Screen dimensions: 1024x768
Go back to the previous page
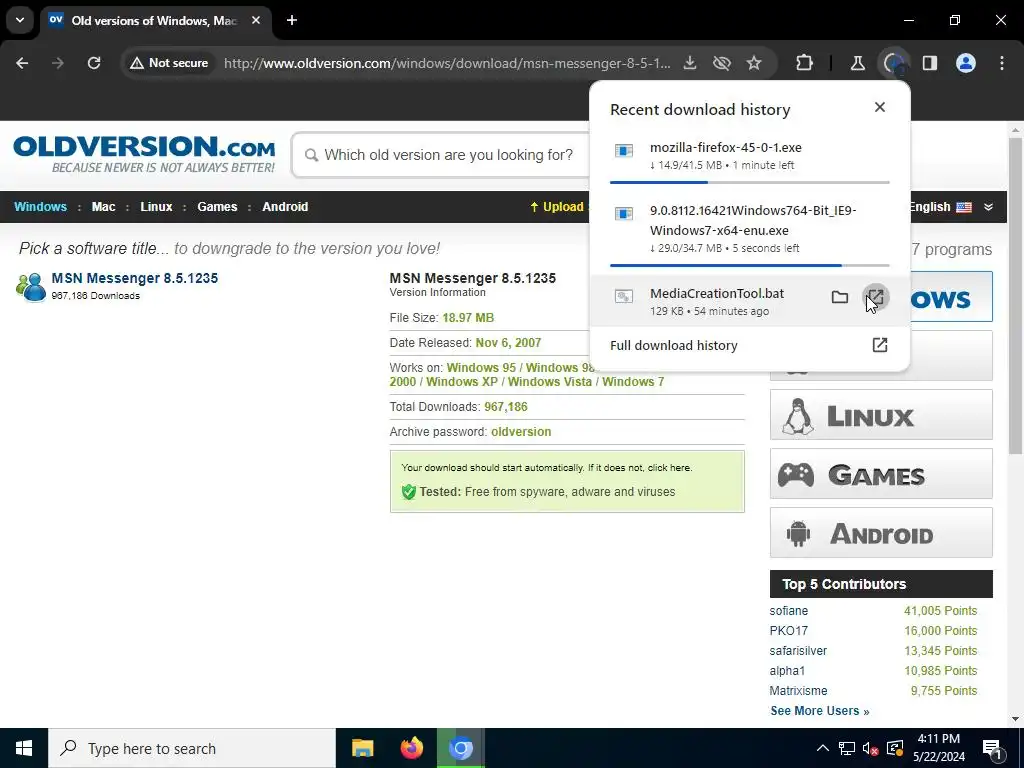(x=22, y=63)
